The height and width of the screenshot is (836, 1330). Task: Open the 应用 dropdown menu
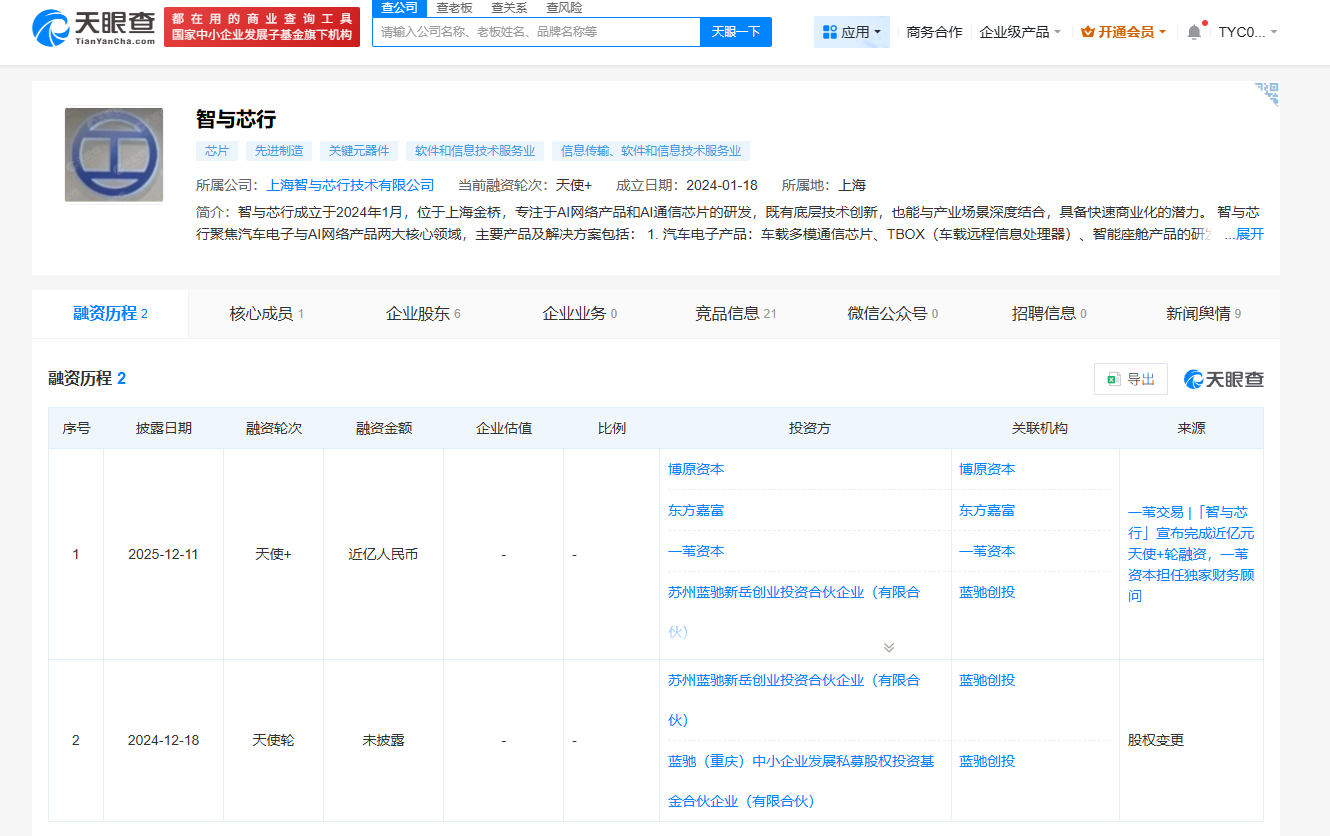(x=852, y=32)
